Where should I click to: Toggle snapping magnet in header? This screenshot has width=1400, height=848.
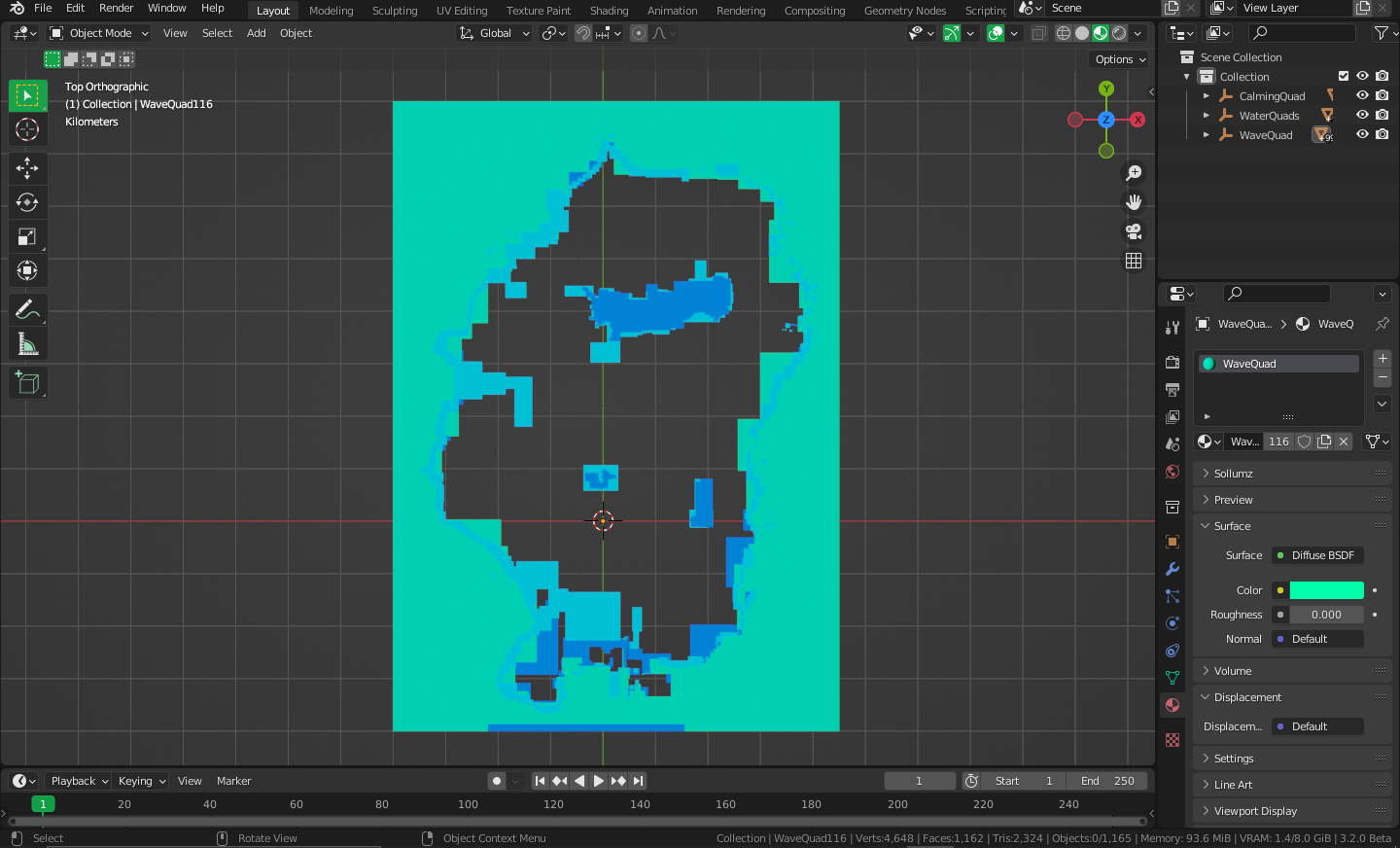tap(583, 33)
